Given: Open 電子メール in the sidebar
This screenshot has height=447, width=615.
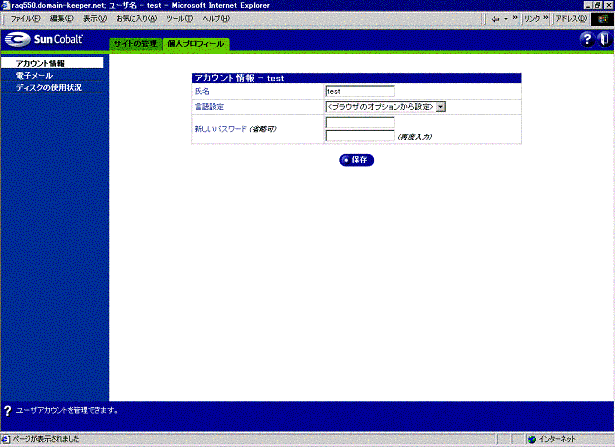Looking at the screenshot, I should (x=35, y=76).
